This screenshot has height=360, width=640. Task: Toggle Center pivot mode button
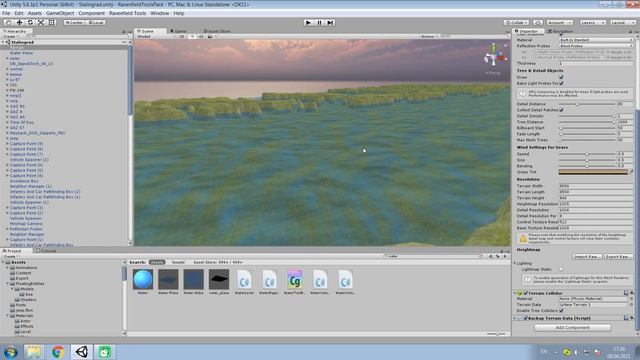click(74, 22)
